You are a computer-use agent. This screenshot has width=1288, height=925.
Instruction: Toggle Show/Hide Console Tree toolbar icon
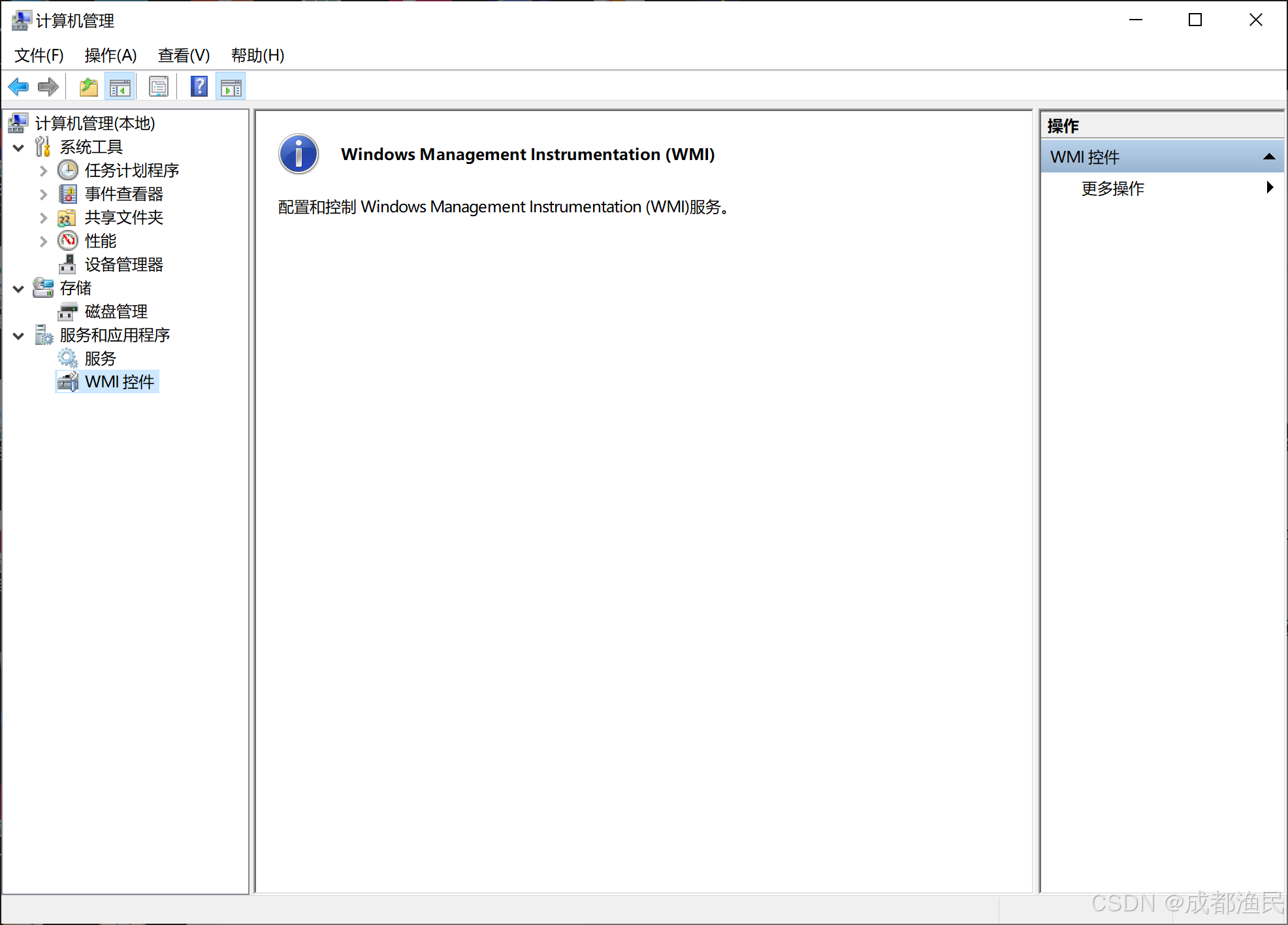[x=120, y=87]
